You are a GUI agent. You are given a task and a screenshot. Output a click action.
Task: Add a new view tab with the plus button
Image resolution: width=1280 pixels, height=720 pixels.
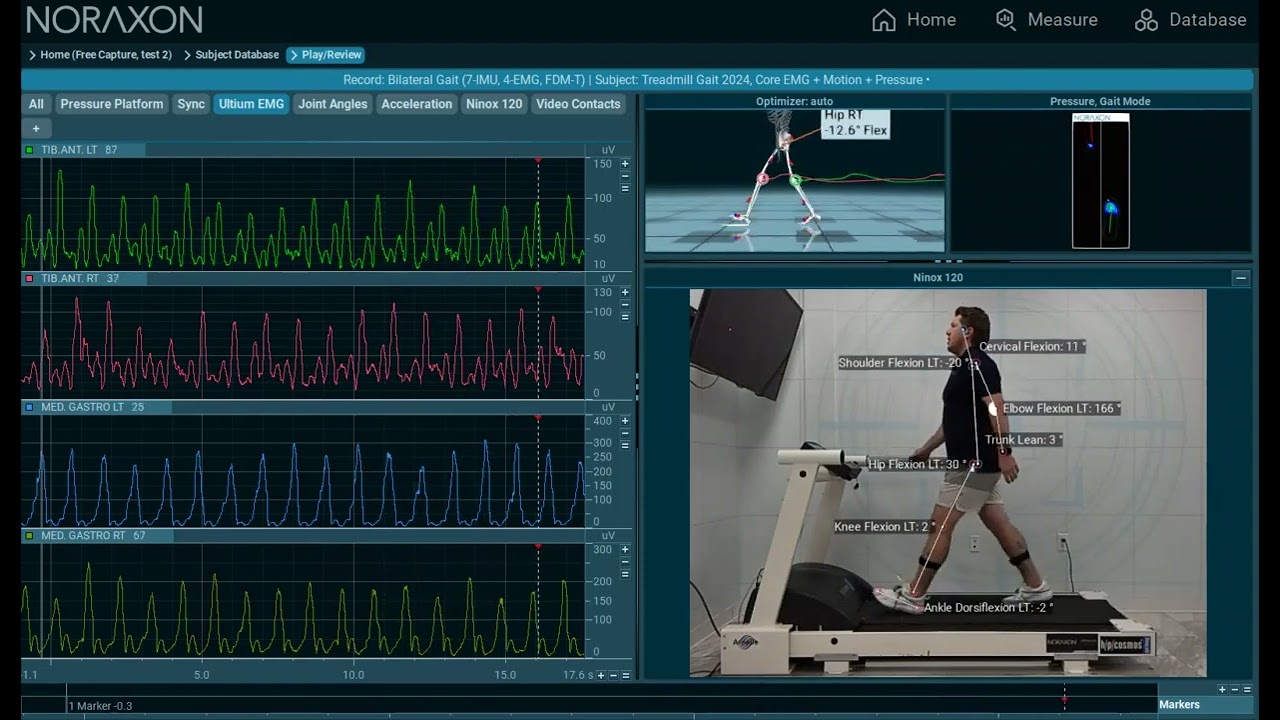[36, 128]
